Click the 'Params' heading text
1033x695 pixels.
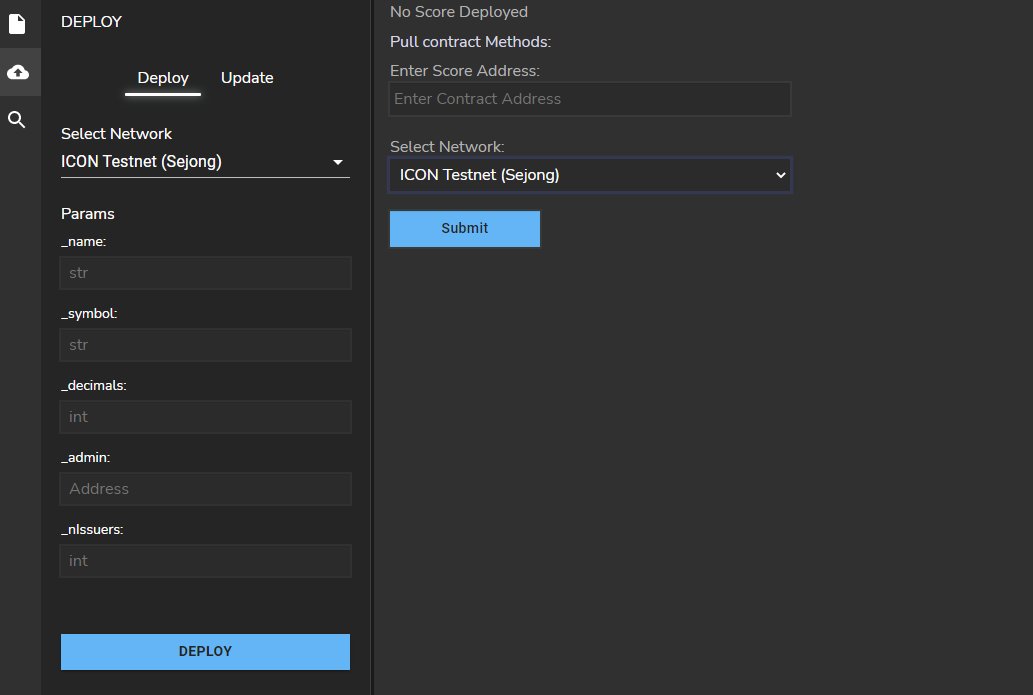point(88,213)
